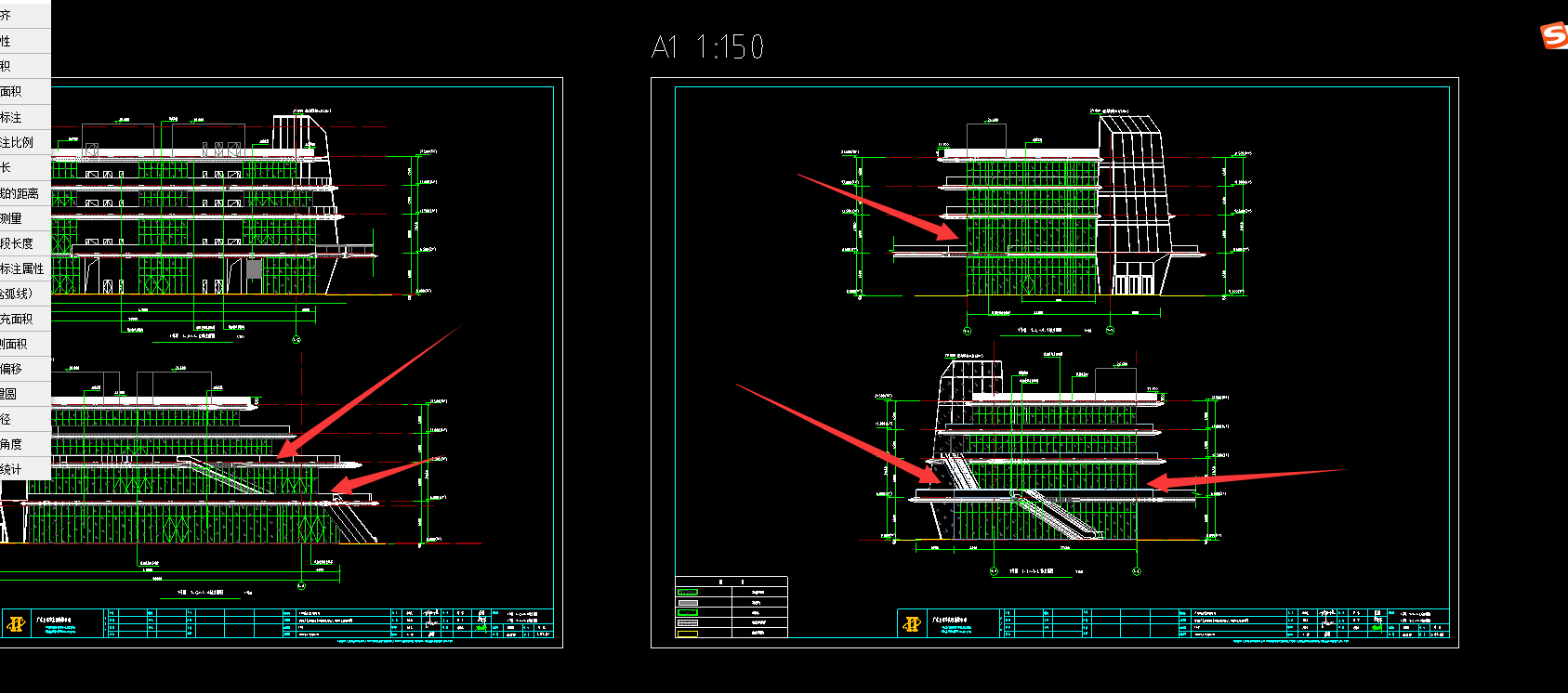The image size is (1568, 693).
Task: Click the "A1 1:150" sheet label text
Action: (707, 46)
